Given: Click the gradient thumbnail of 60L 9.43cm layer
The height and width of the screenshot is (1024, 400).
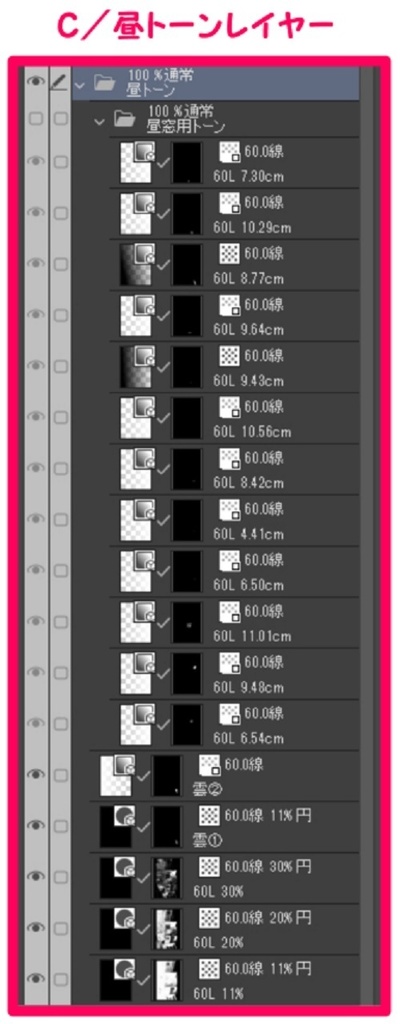Looking at the screenshot, I should [x=136, y=366].
